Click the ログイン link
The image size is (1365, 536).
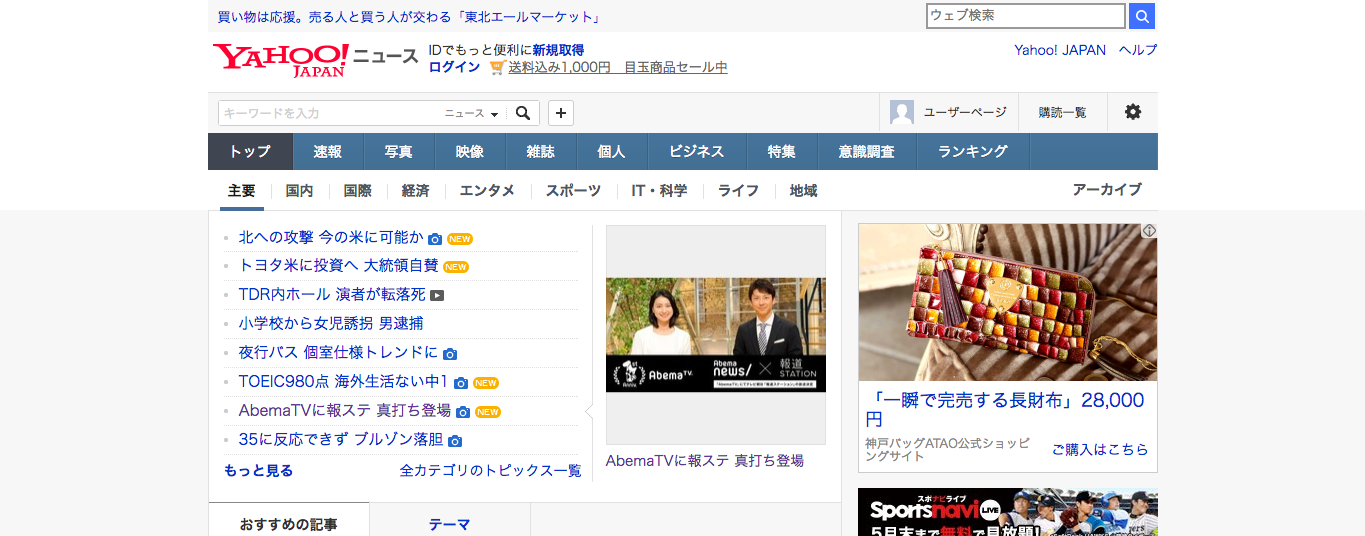point(454,67)
